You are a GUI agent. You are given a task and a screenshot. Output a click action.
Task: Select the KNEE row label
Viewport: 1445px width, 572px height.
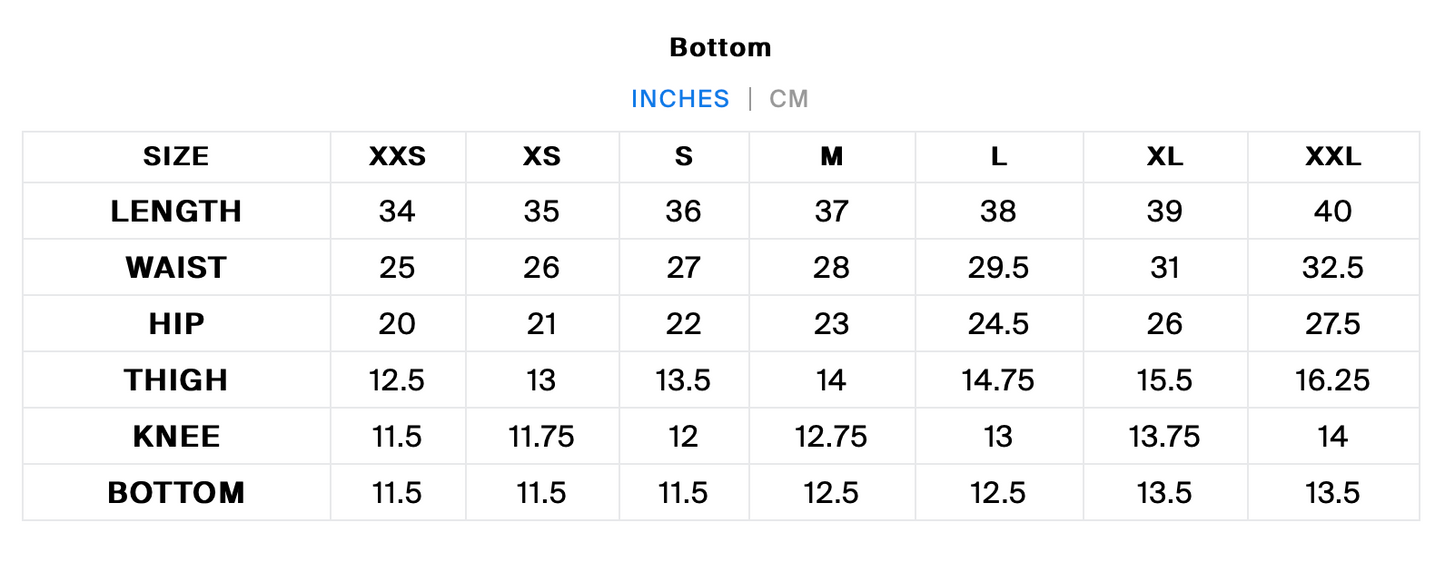(x=176, y=437)
